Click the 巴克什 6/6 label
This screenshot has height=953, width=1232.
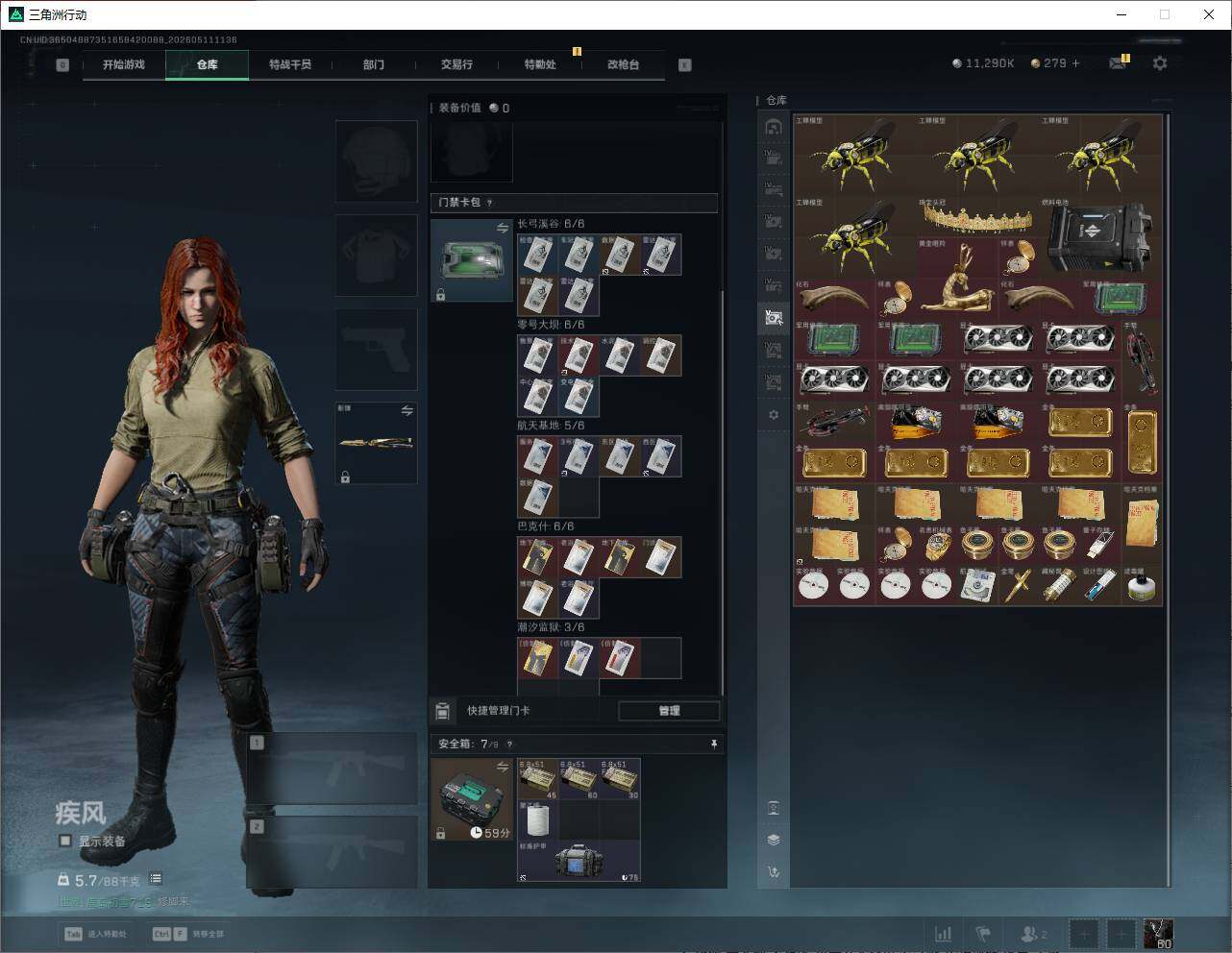tap(546, 526)
